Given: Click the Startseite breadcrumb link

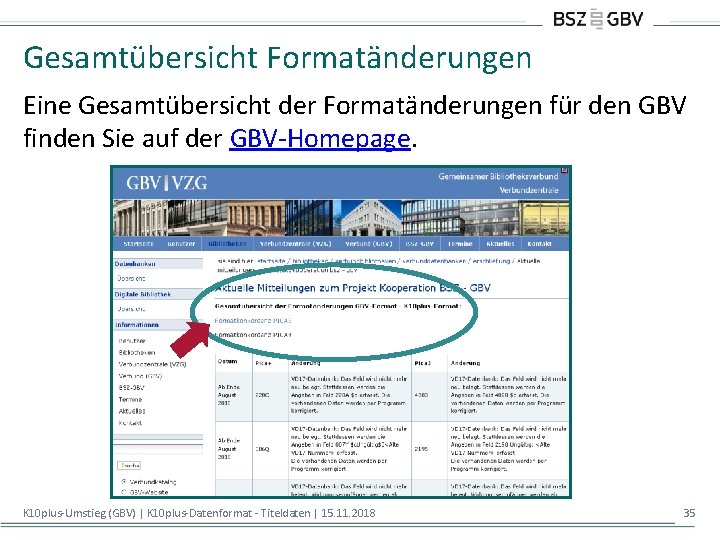Looking at the screenshot, I should 269,261.
